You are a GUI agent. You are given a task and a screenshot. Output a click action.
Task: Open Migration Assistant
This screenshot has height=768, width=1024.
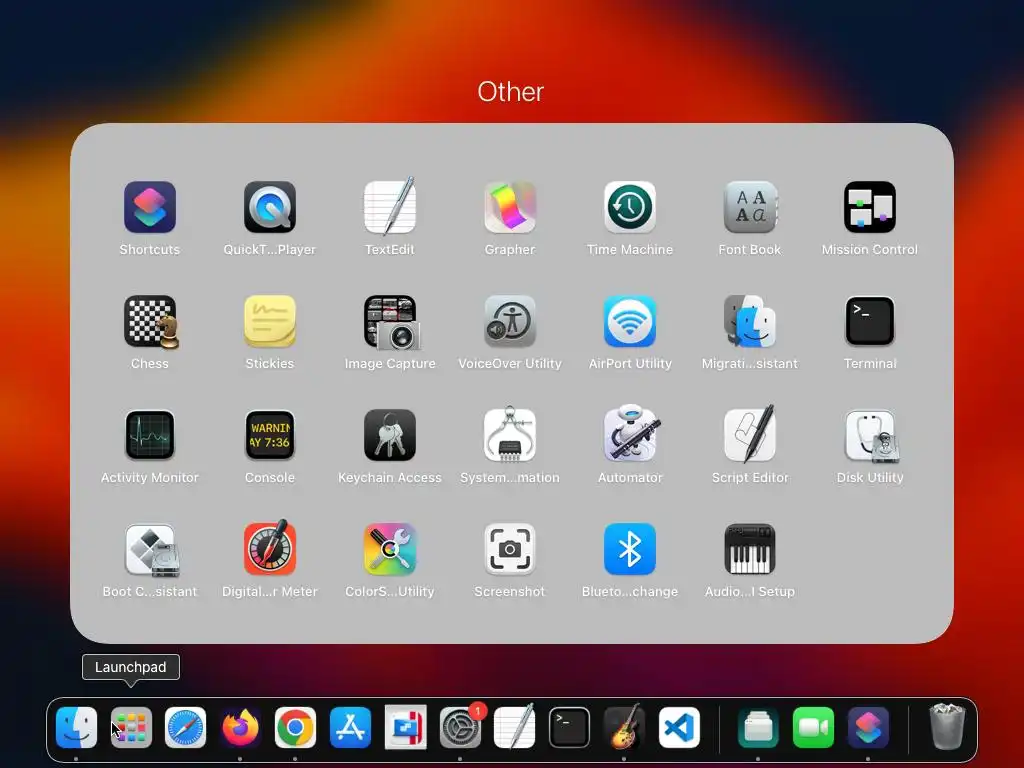click(x=750, y=321)
